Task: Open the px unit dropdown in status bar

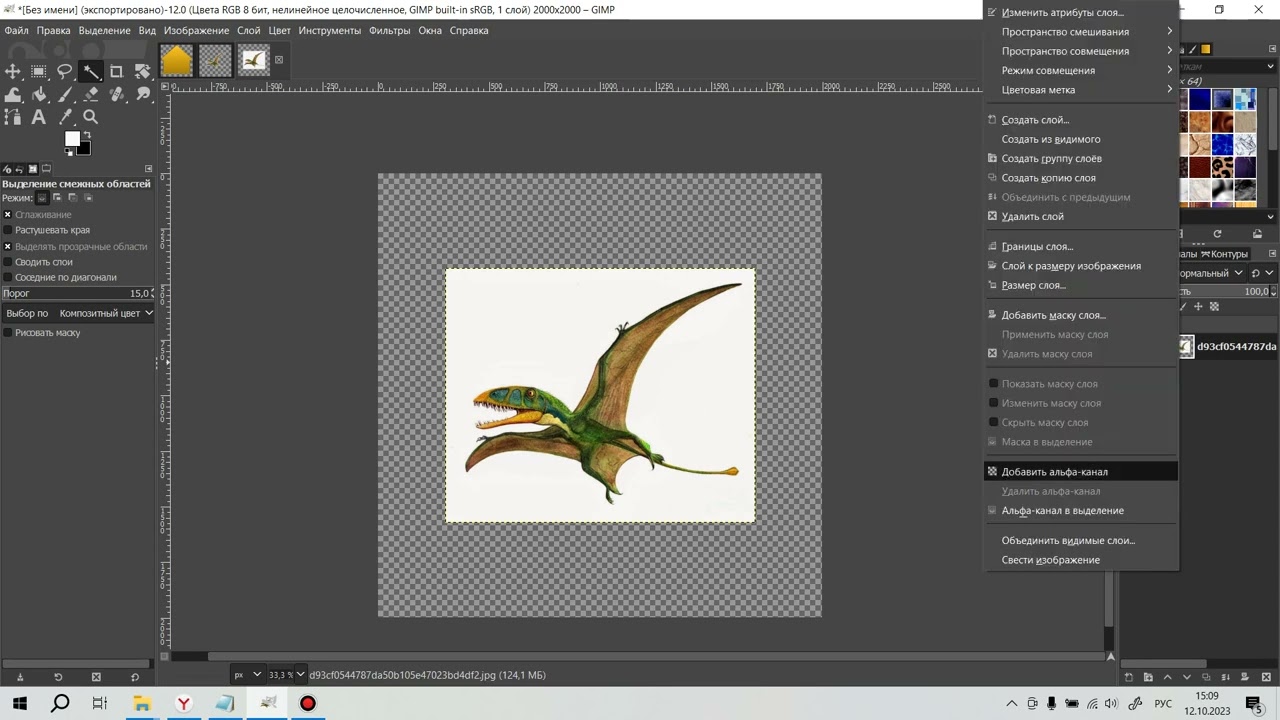Action: 248,675
